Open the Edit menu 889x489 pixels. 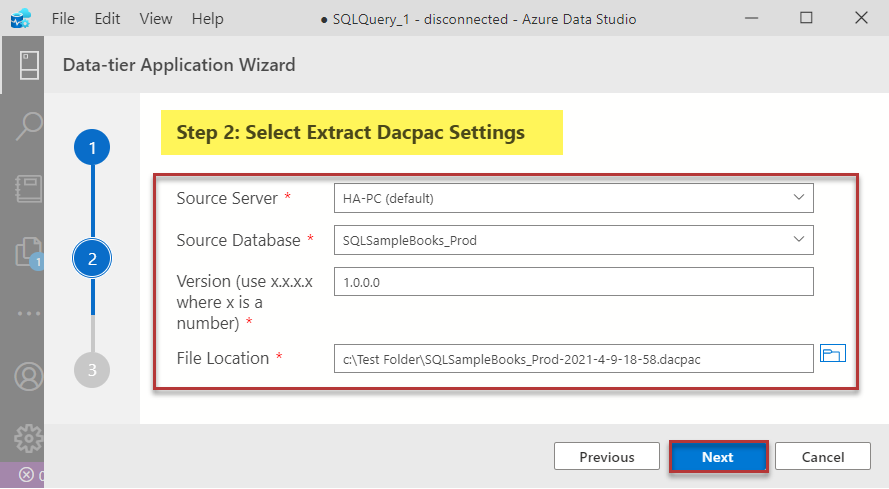point(107,19)
